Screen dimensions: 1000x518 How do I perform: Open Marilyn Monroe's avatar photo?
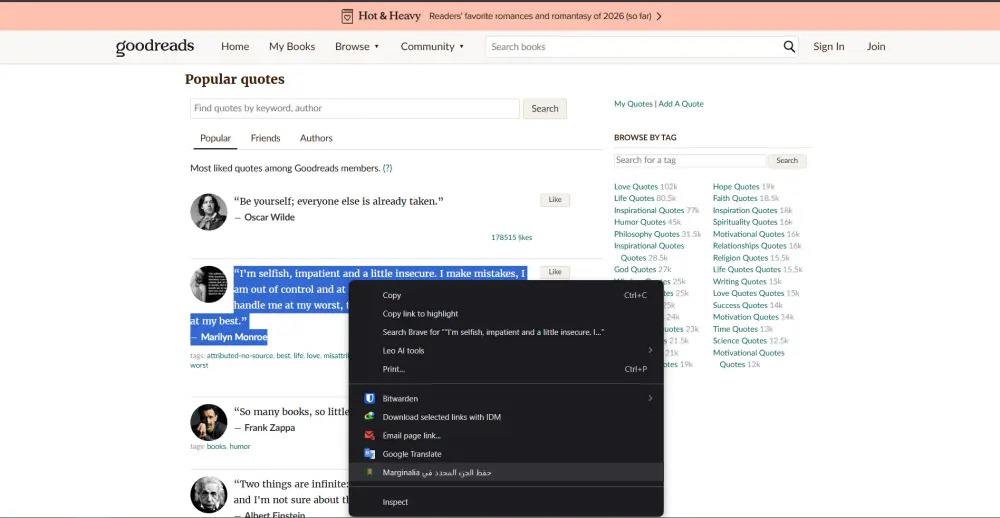click(209, 284)
